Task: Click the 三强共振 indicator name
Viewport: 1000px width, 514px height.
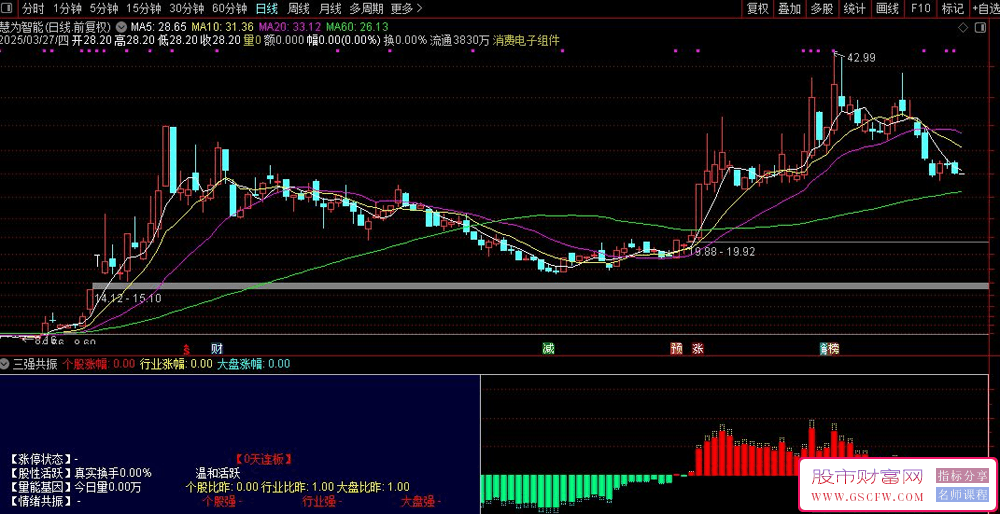Action: 36,364
